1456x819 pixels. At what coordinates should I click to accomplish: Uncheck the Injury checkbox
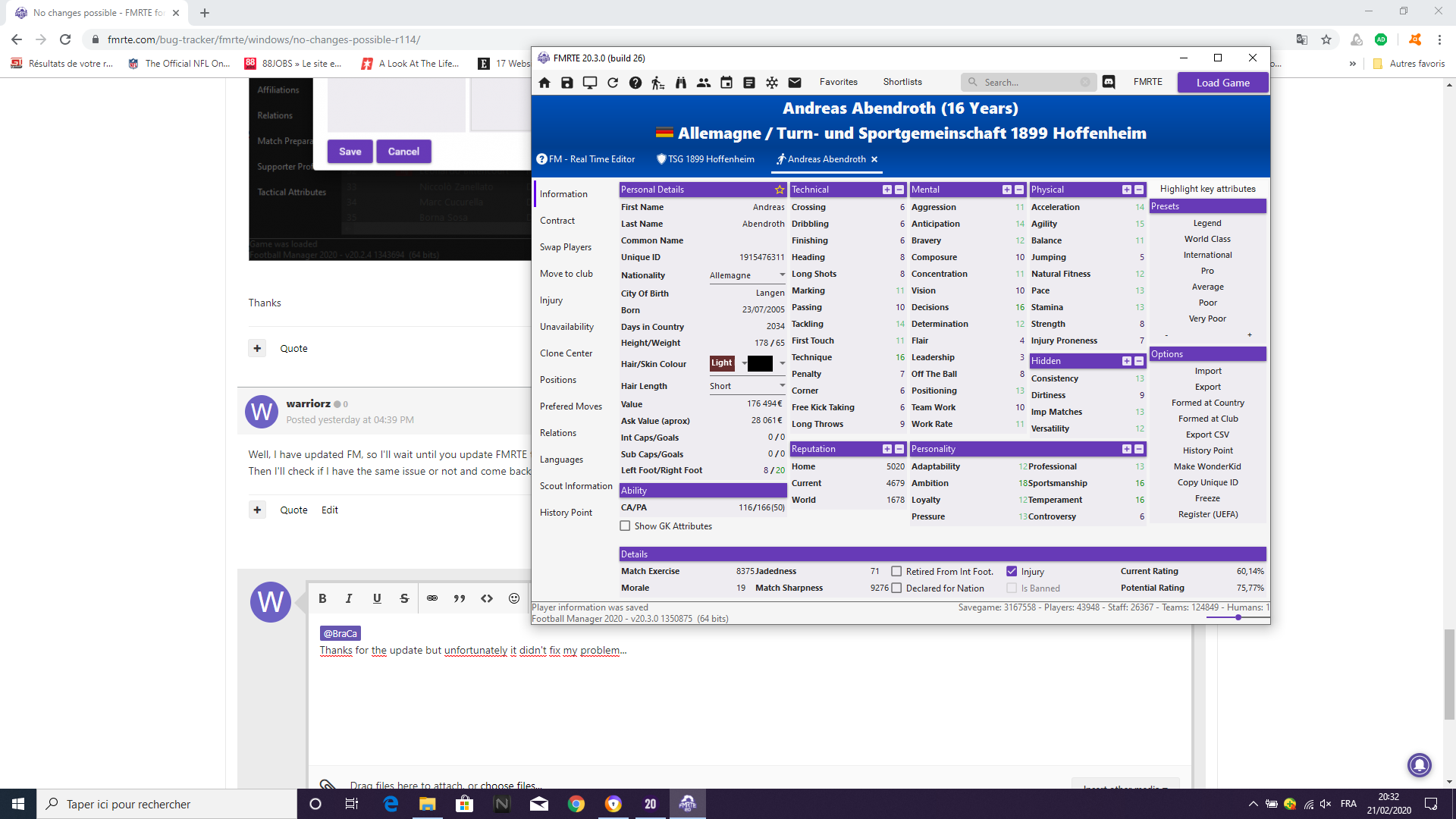pyautogui.click(x=1012, y=571)
